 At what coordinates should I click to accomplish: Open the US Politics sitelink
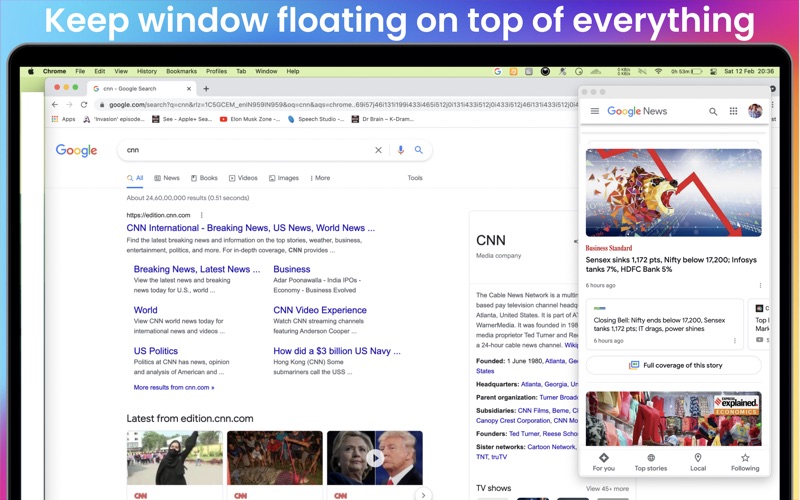156,351
